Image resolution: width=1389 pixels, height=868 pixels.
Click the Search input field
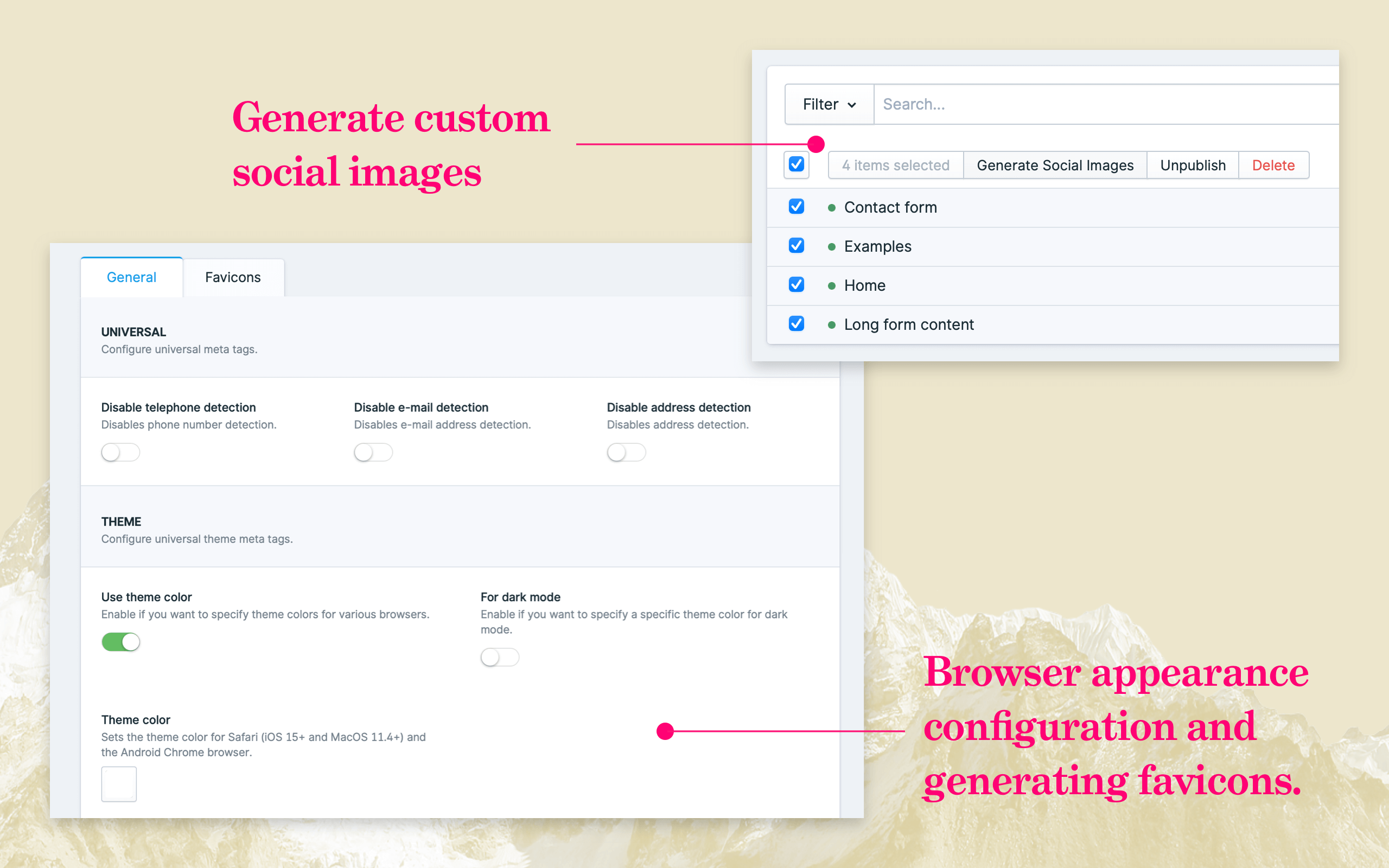tap(1102, 105)
